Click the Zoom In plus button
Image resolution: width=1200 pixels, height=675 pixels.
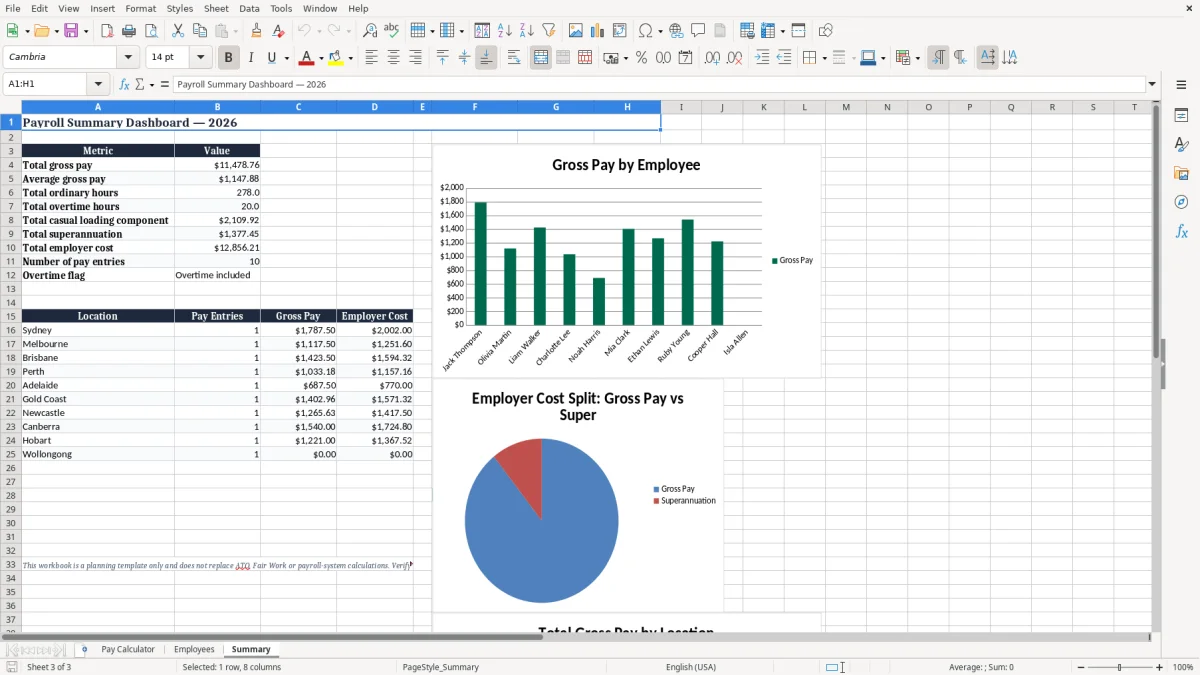(1160, 667)
